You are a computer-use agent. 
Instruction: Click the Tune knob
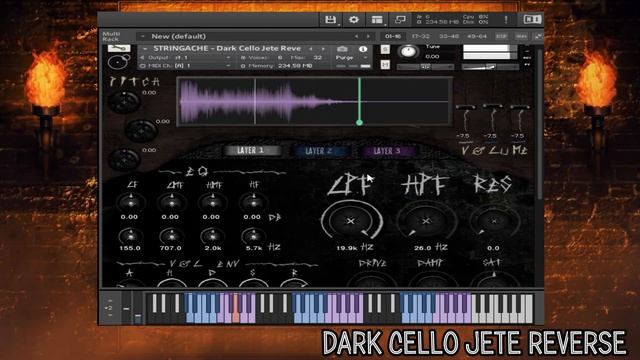tap(408, 52)
